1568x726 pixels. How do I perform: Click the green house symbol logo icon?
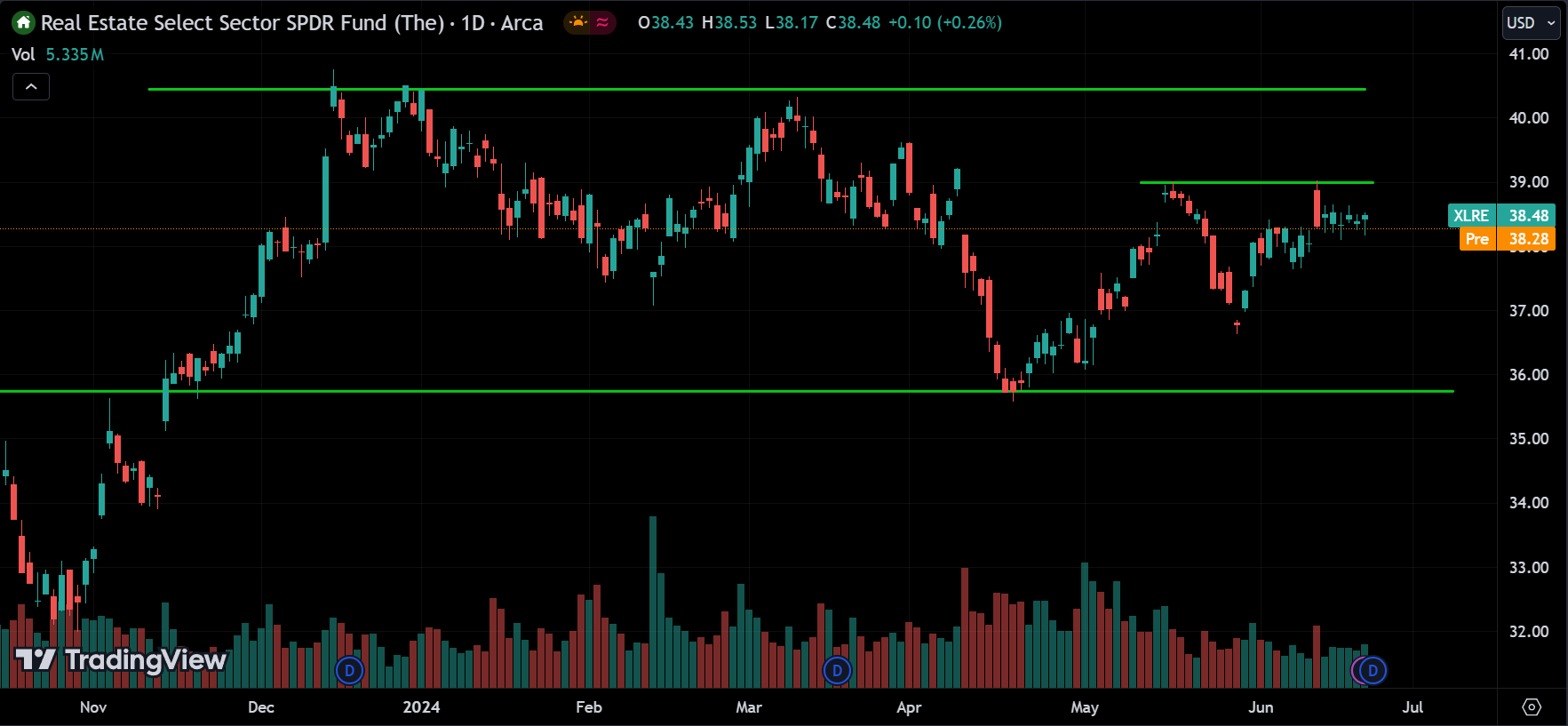(23, 23)
